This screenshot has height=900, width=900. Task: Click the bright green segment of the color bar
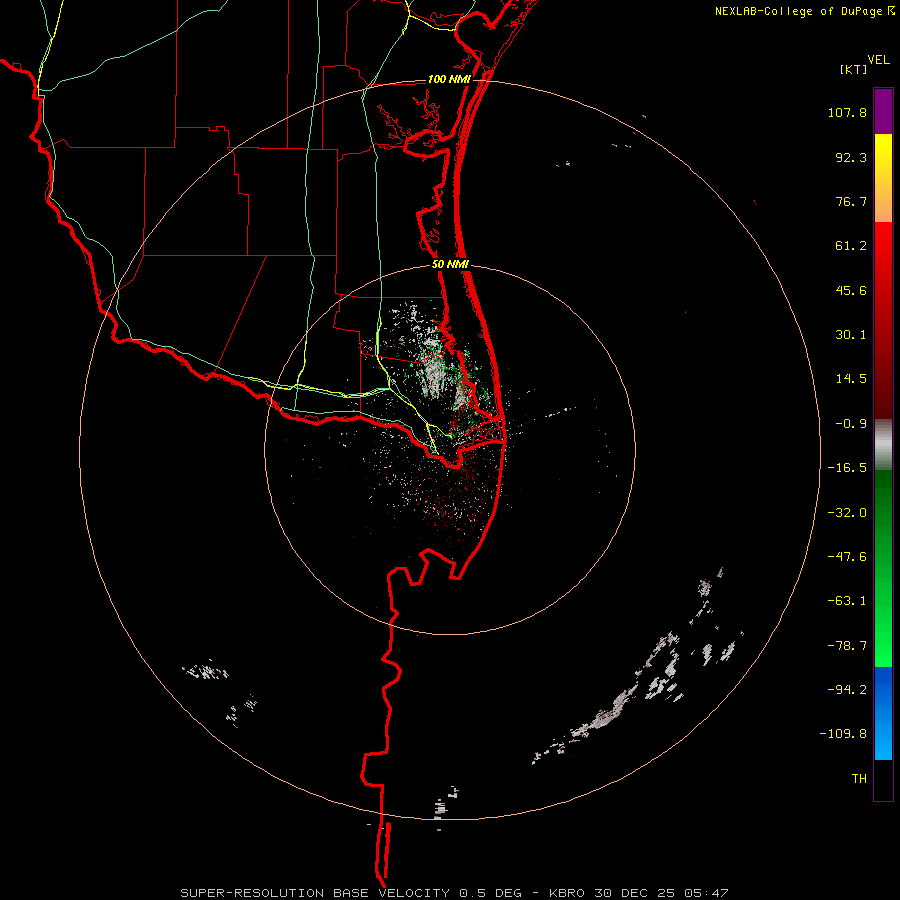click(x=883, y=568)
